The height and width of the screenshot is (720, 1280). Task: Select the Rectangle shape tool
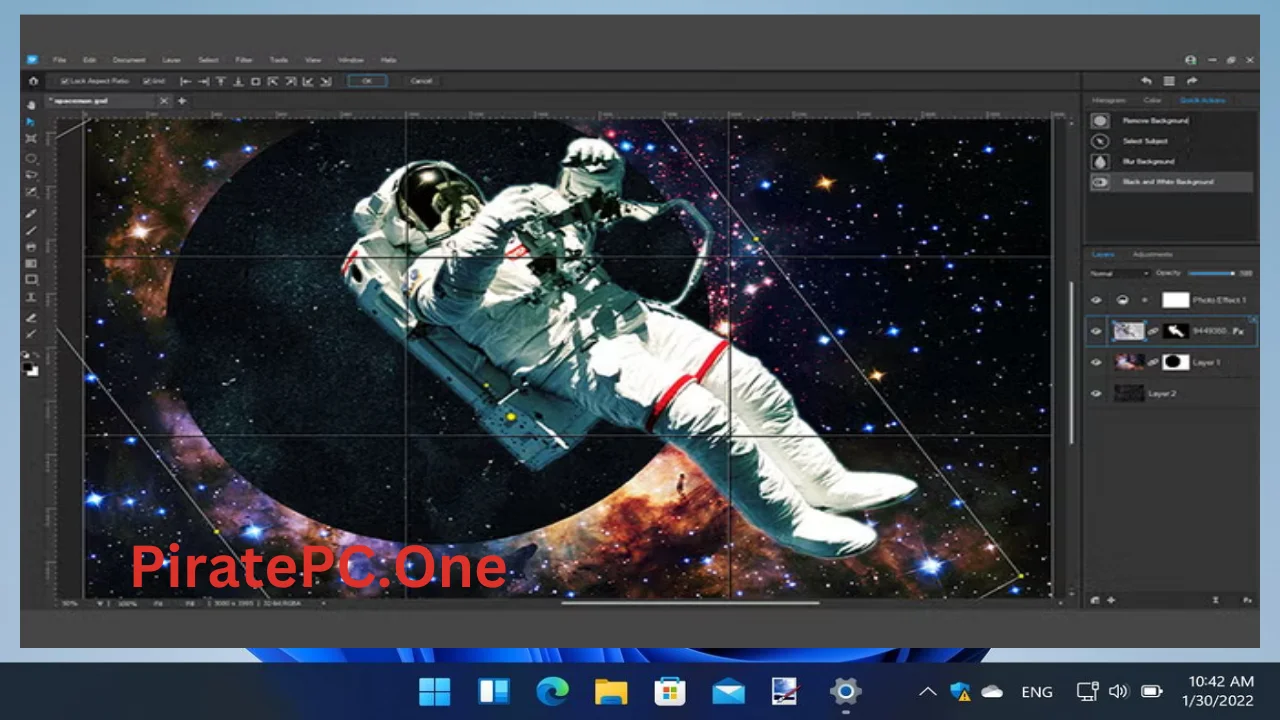click(31, 280)
